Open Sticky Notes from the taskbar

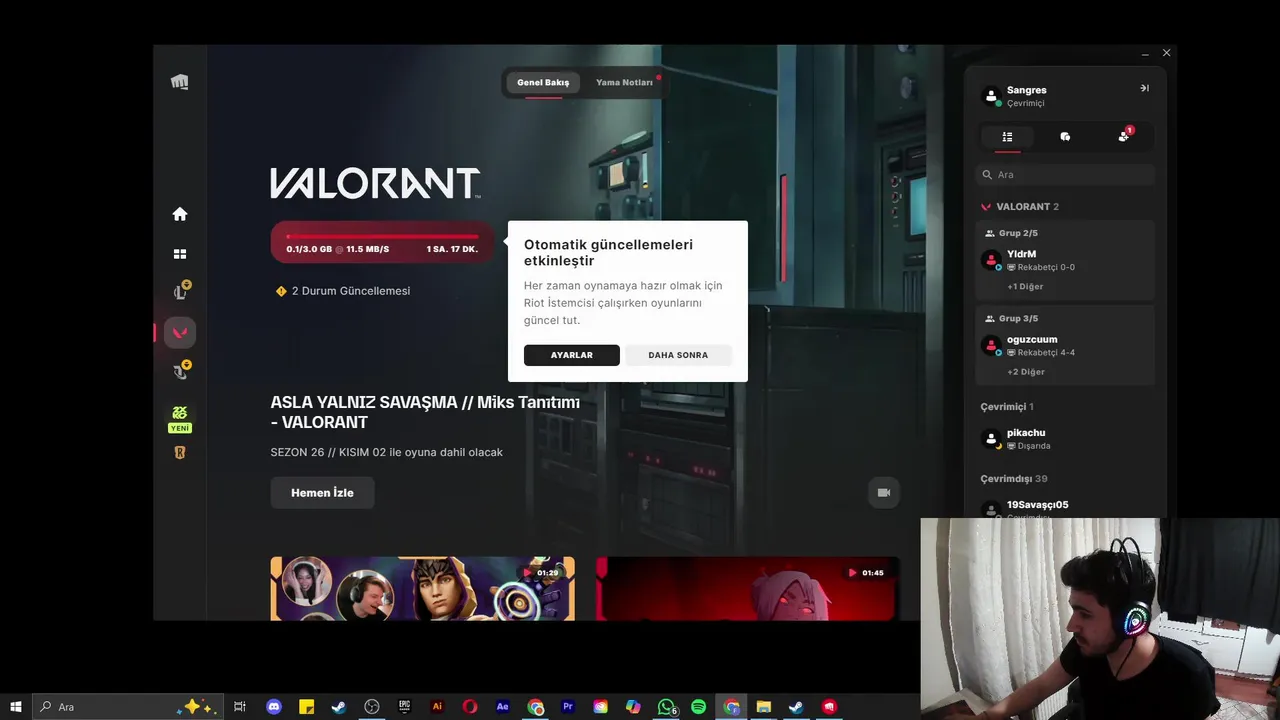click(x=307, y=706)
